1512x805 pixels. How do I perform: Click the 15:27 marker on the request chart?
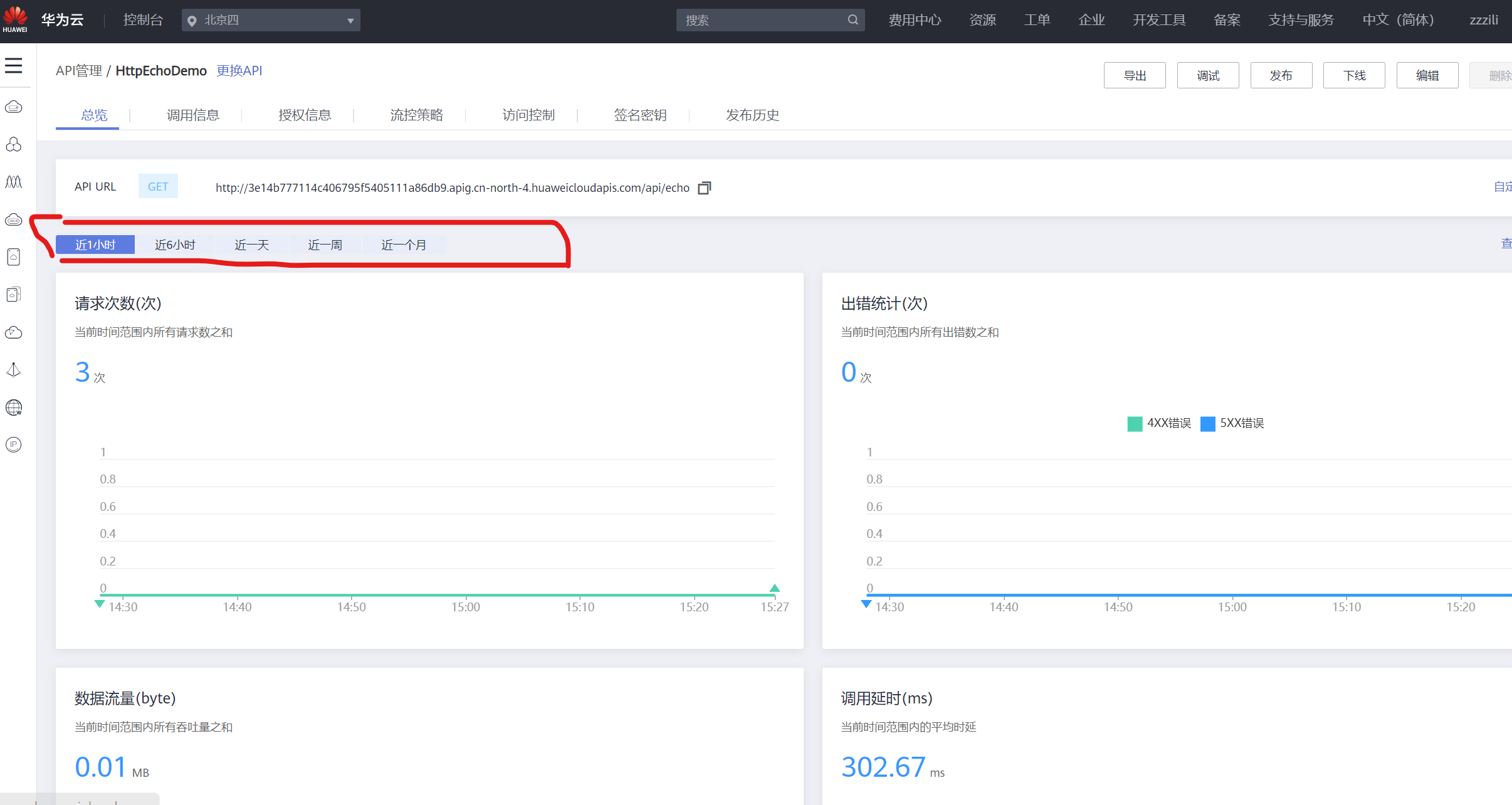pyautogui.click(x=775, y=588)
